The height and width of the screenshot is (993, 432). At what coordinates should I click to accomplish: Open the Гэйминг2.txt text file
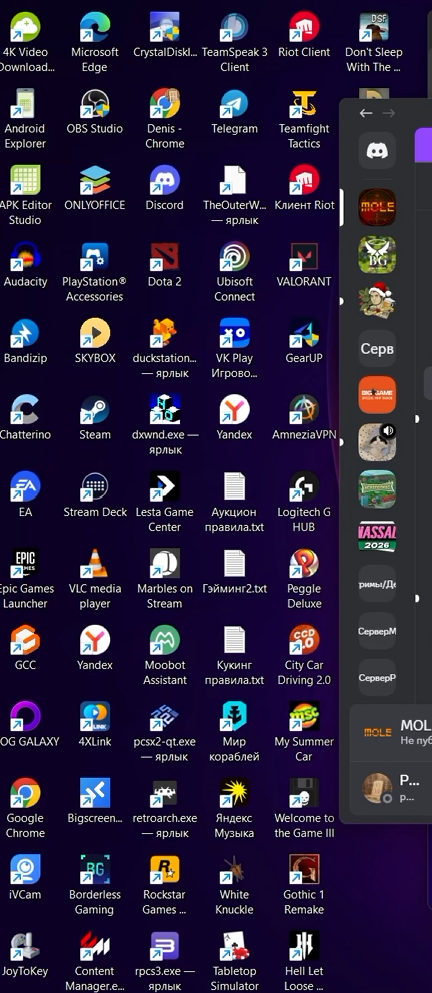[234, 564]
